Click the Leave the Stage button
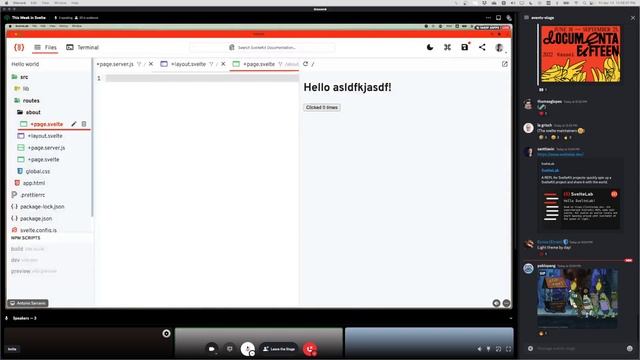 pyautogui.click(x=279, y=349)
